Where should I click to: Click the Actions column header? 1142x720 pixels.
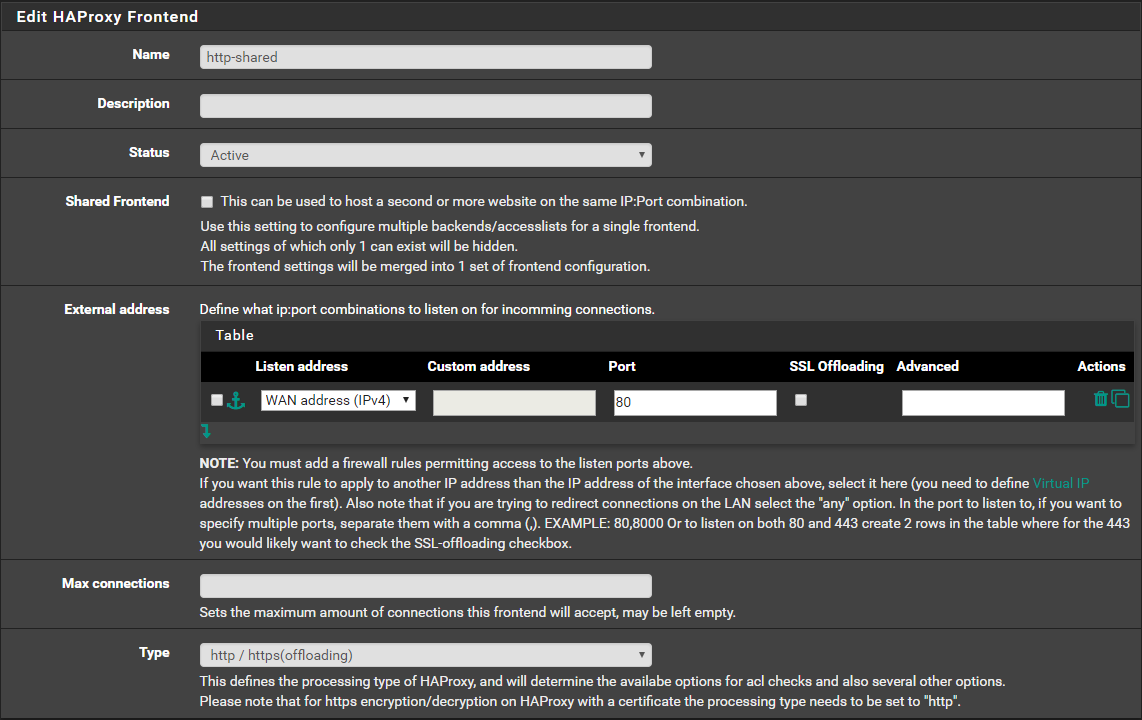pos(1101,366)
